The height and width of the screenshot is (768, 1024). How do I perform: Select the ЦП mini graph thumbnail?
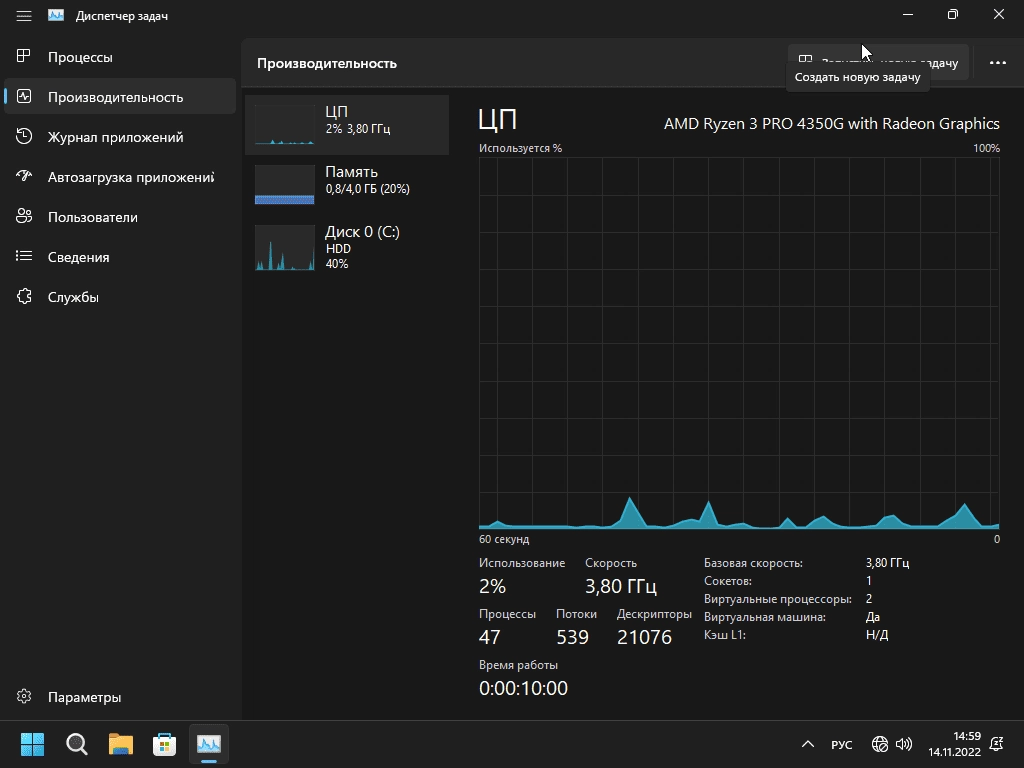[284, 125]
